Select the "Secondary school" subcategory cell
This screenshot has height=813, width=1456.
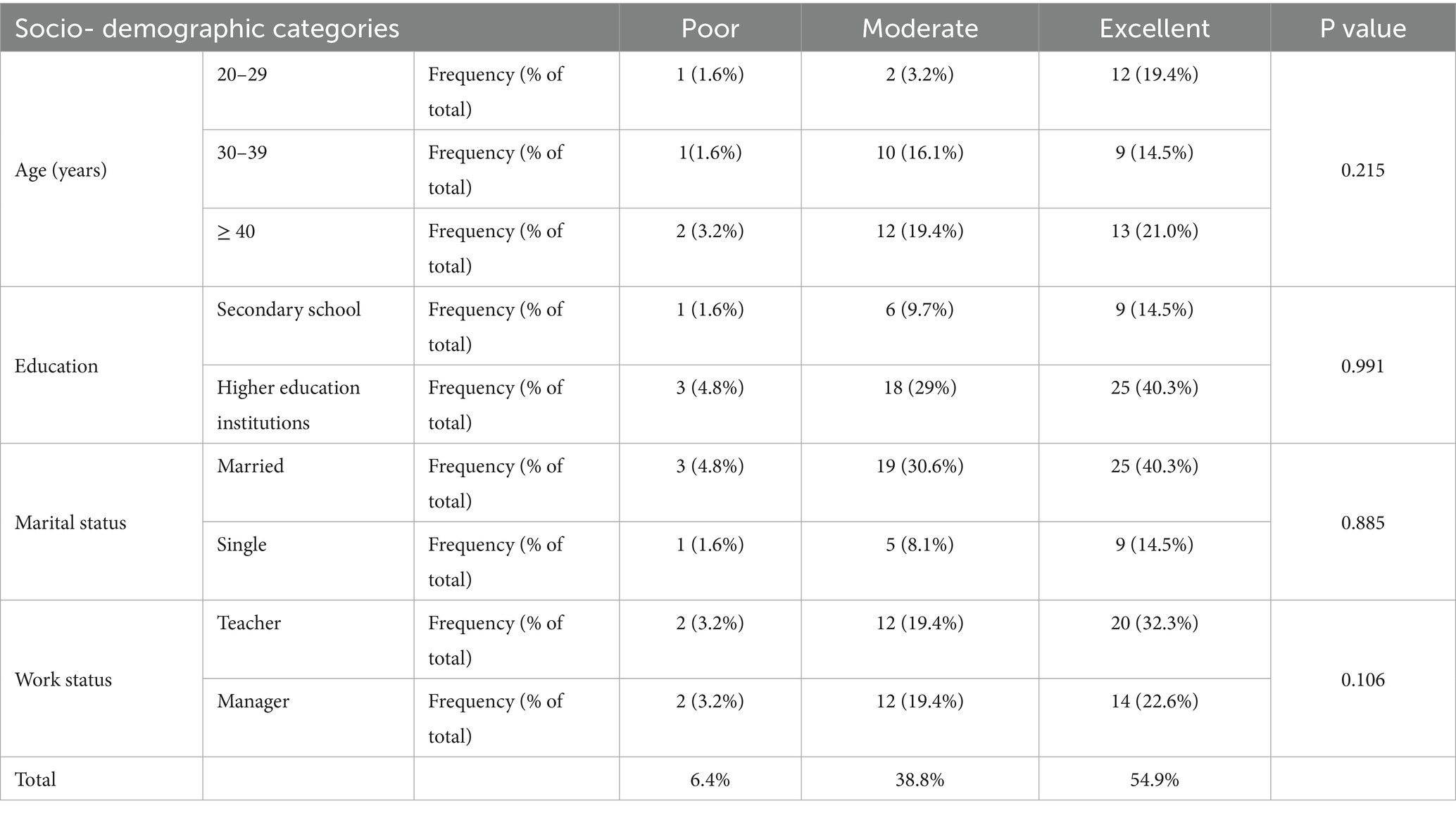click(289, 310)
